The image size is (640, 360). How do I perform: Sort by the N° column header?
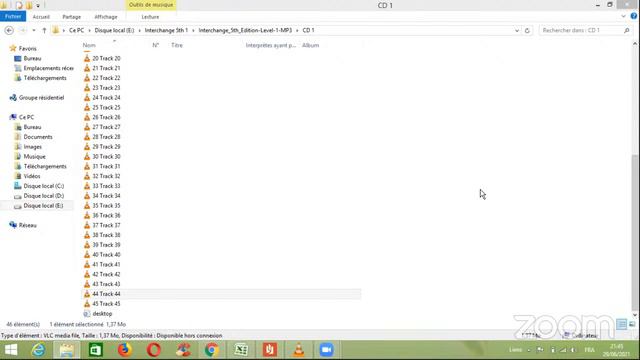click(156, 45)
